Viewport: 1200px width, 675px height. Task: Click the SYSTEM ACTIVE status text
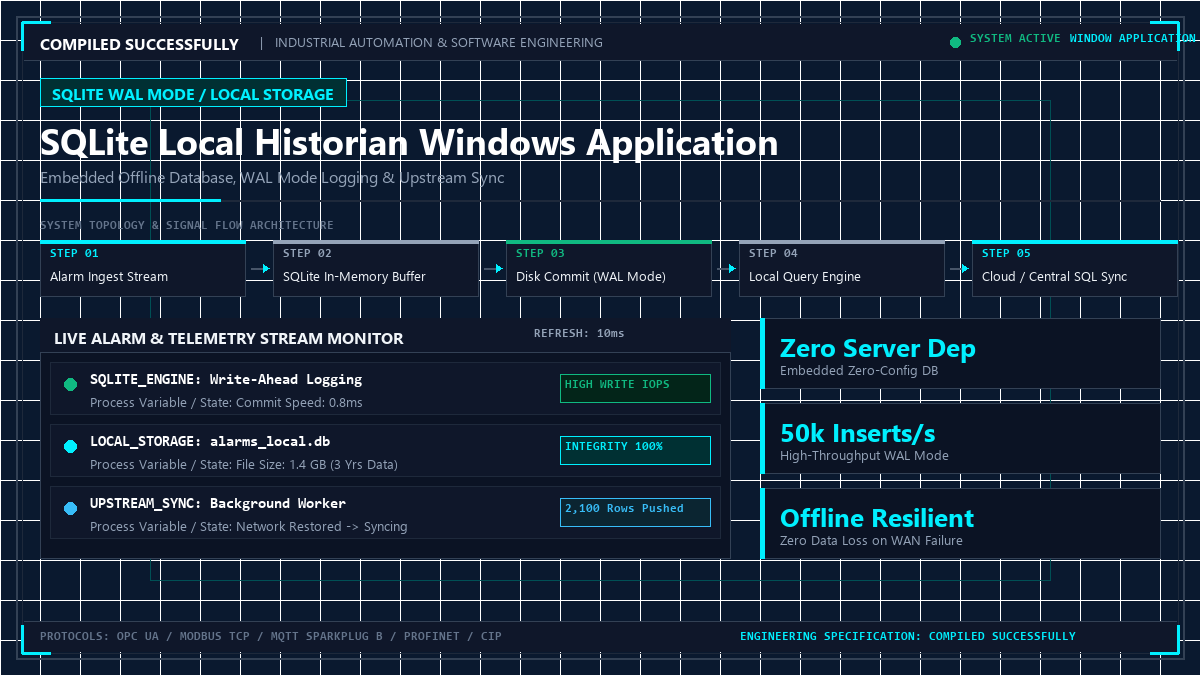[x=1015, y=38]
